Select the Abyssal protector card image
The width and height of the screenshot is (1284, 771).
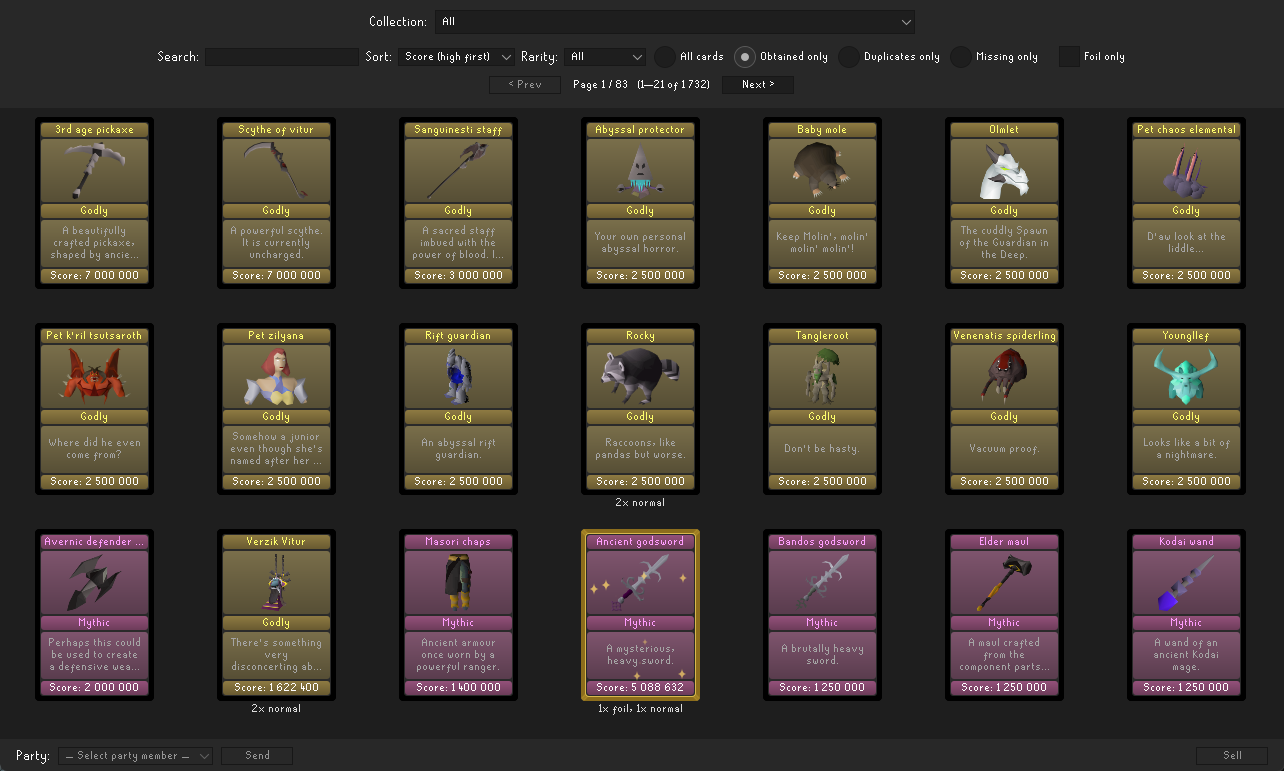point(640,170)
